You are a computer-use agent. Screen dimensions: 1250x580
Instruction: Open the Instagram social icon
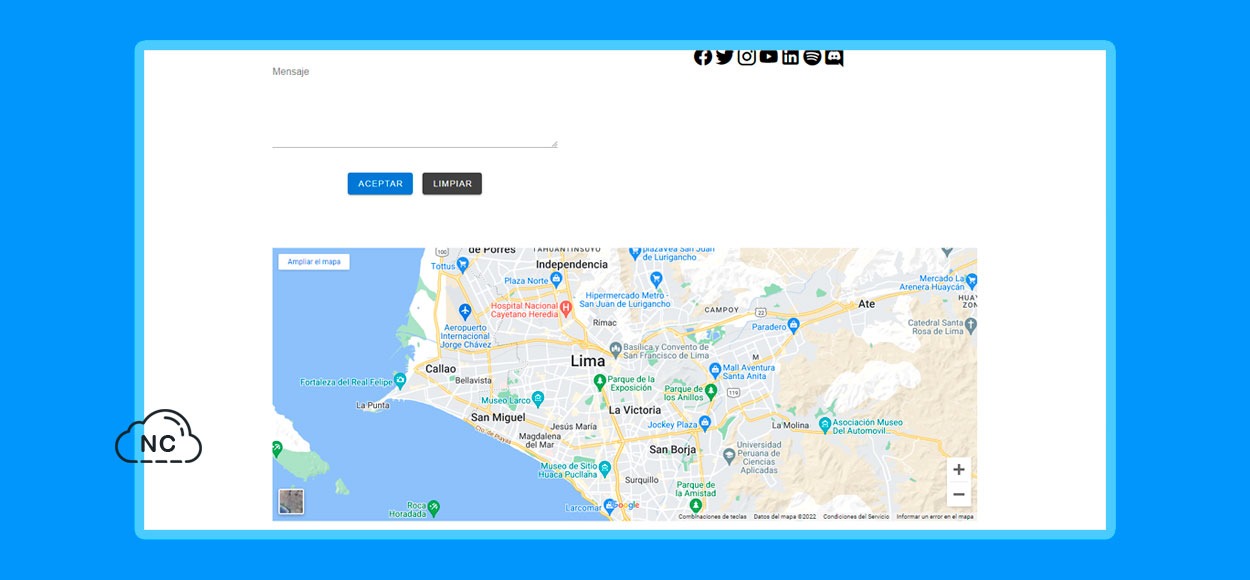[747, 57]
